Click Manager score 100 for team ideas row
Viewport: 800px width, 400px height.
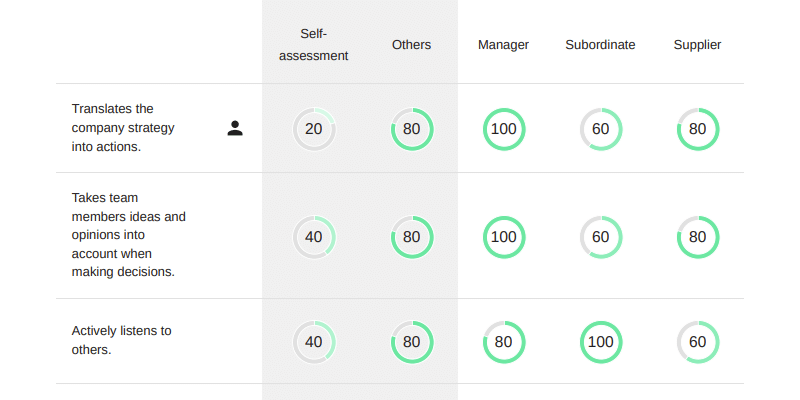pos(504,237)
